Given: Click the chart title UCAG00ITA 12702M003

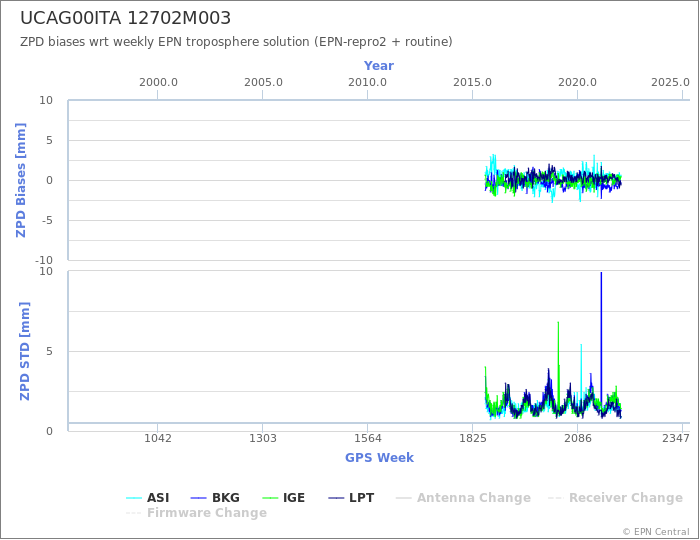Looking at the screenshot, I should coord(125,18).
